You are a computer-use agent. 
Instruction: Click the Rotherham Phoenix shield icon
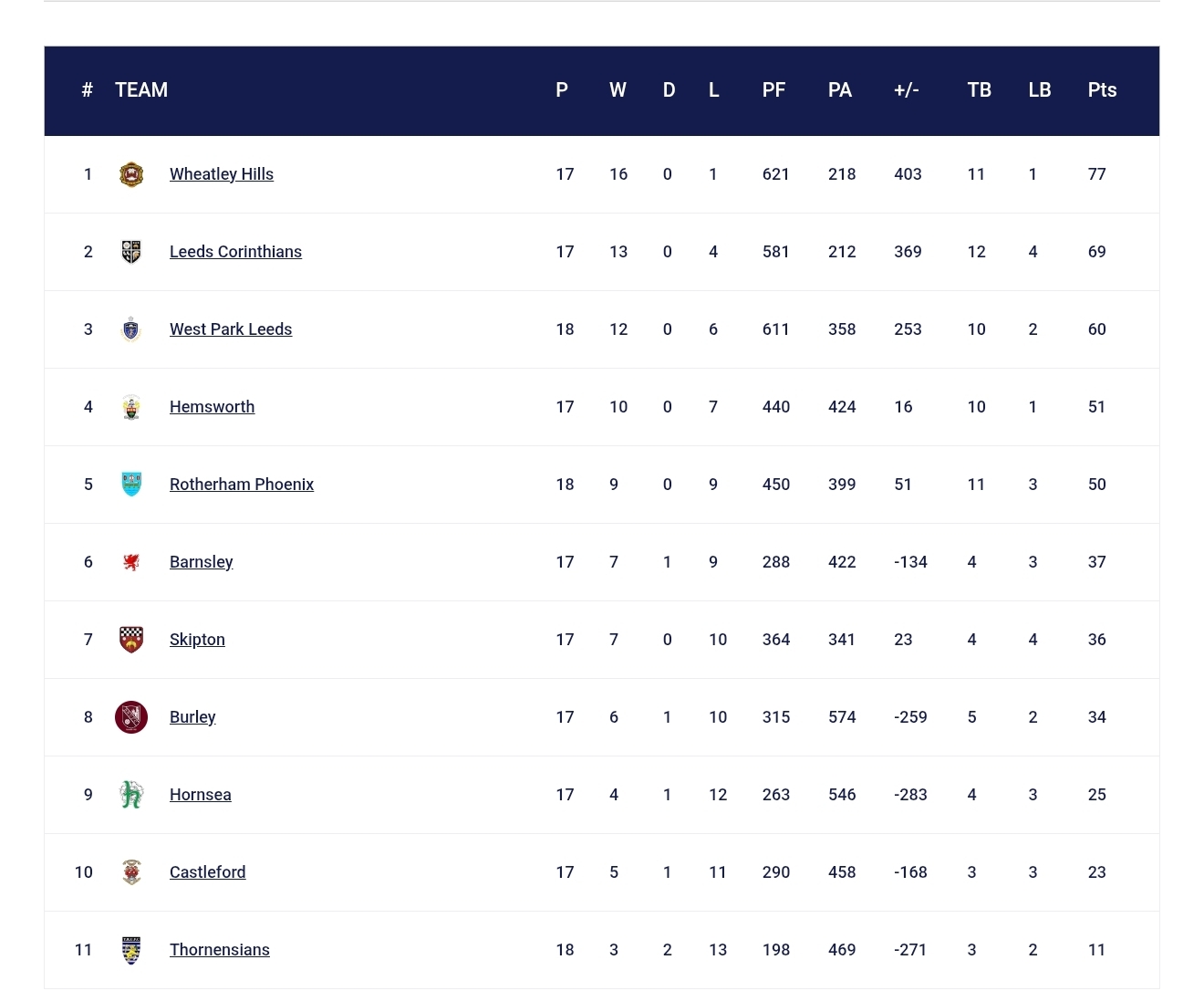(x=131, y=485)
